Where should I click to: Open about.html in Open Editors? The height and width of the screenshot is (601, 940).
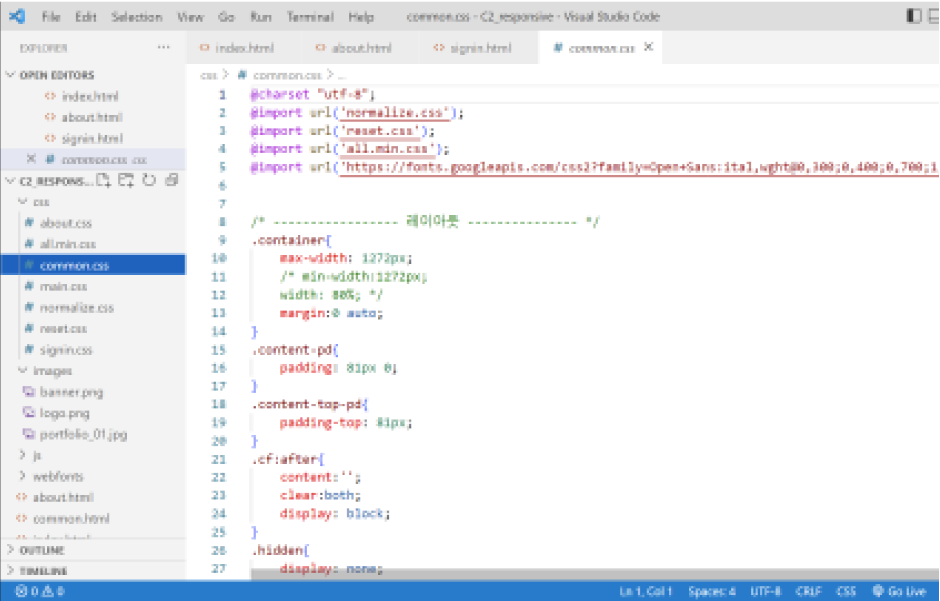click(92, 117)
